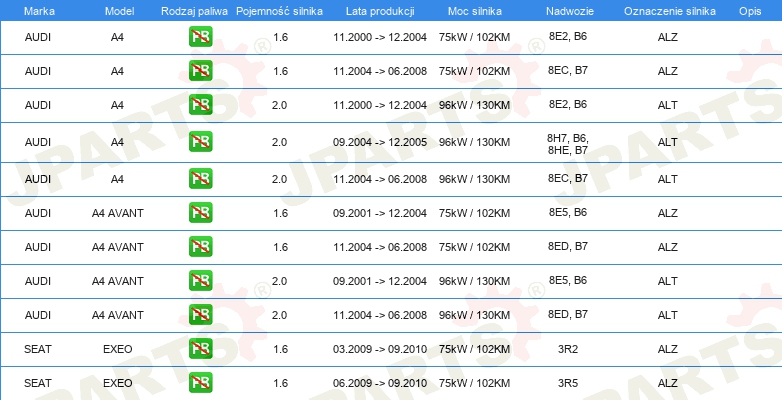Click fuel type icon in A4 2.0 8EC row
Screen dimensions: 782x400
[200, 179]
